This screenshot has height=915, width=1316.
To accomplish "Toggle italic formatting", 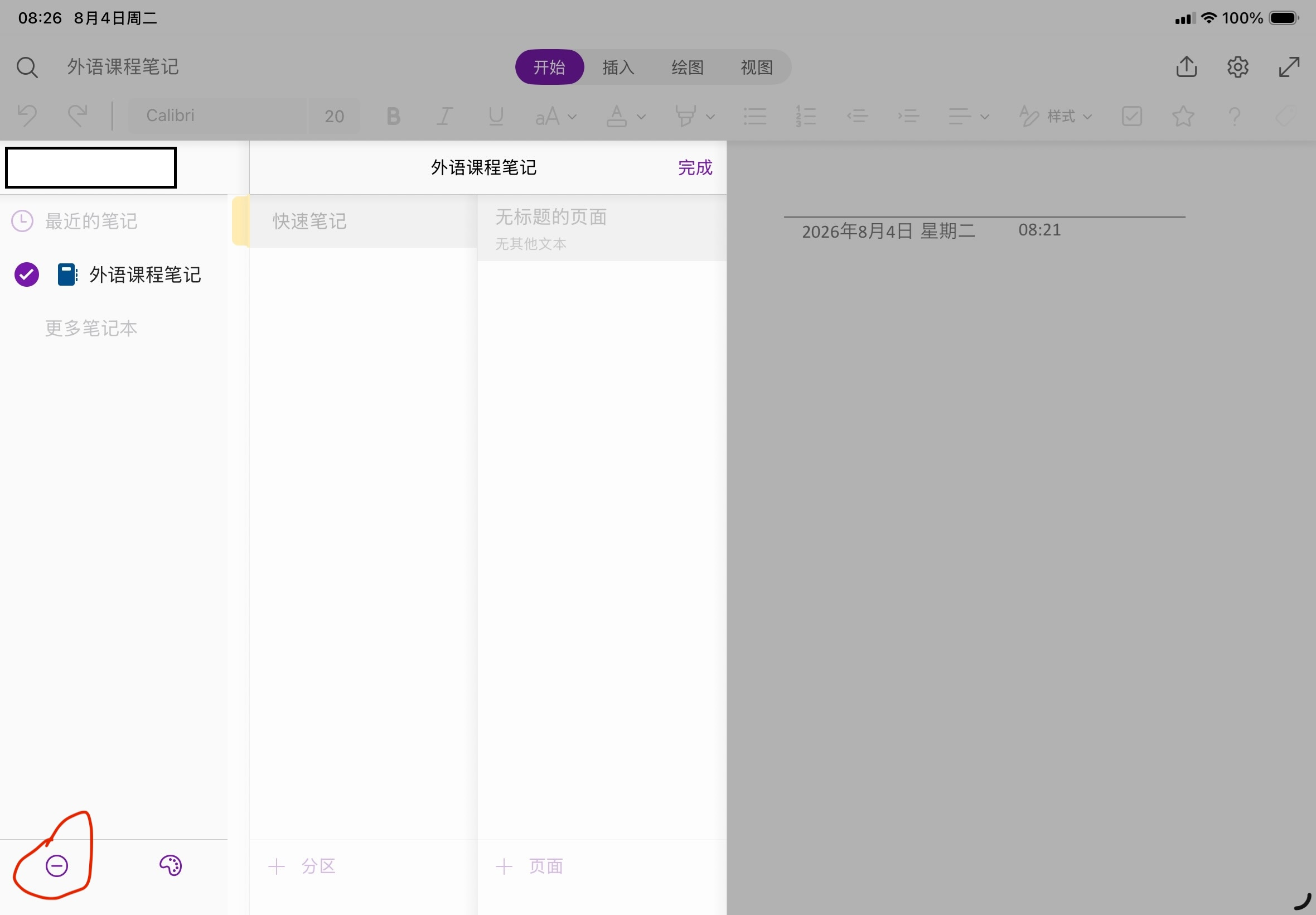I will (x=444, y=117).
